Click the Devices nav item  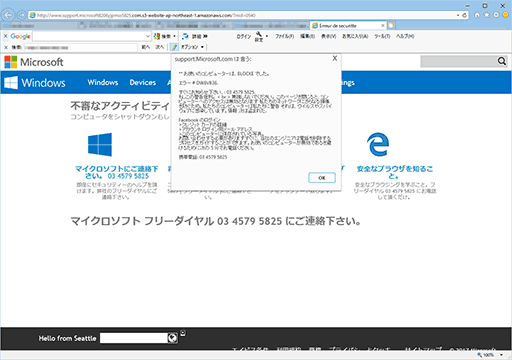tap(143, 82)
